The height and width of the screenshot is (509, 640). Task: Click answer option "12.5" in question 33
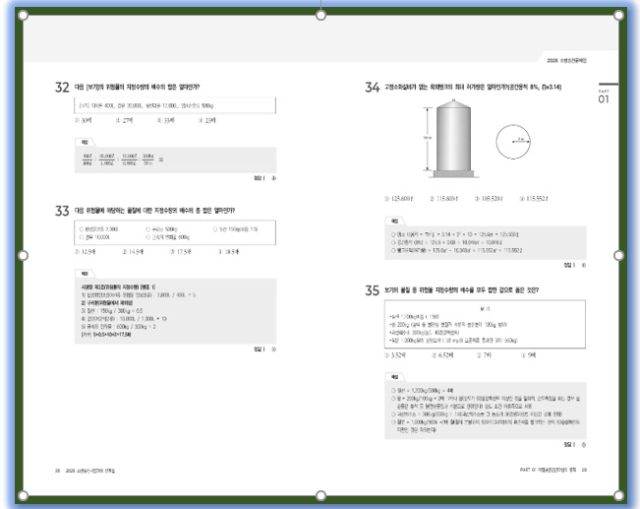pyautogui.click(x=85, y=252)
